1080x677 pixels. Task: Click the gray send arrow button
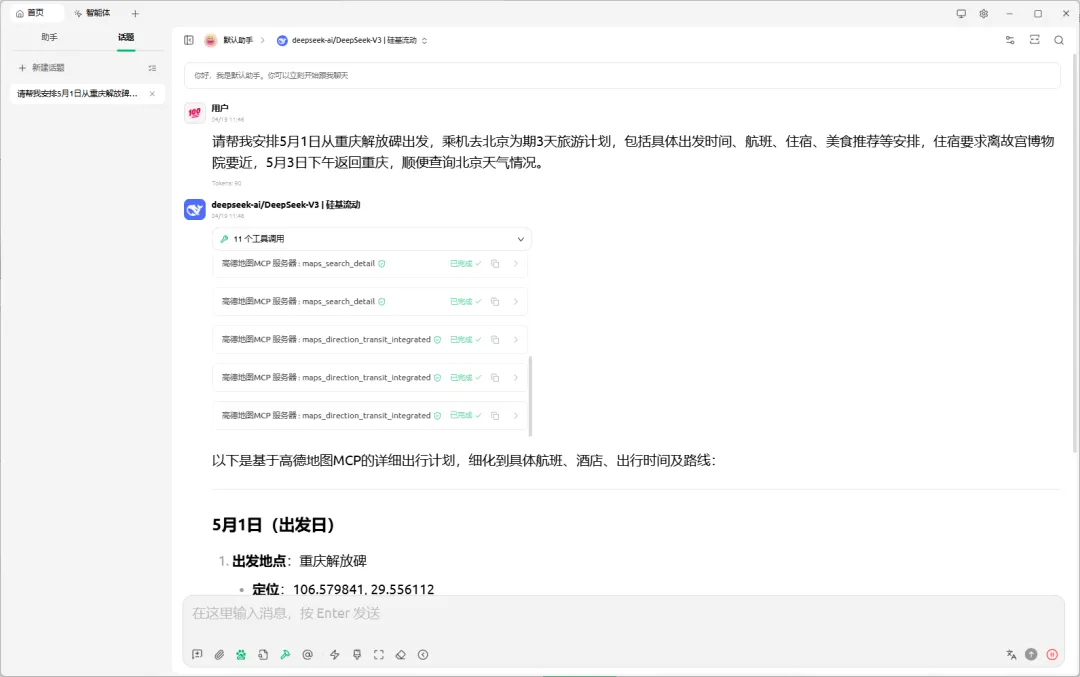pos(1031,654)
